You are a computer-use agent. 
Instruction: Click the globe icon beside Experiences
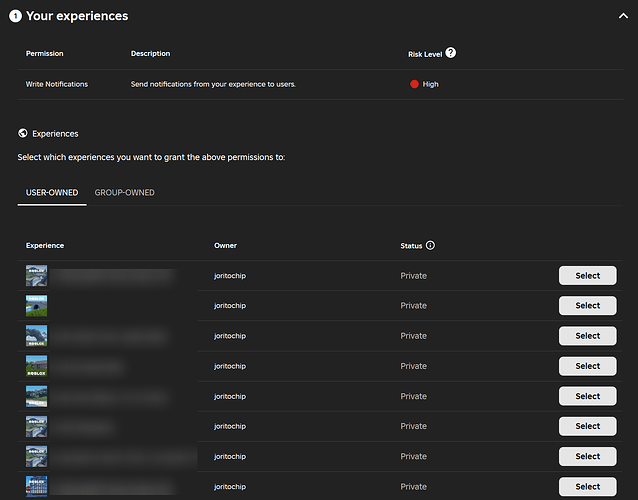(x=23, y=133)
